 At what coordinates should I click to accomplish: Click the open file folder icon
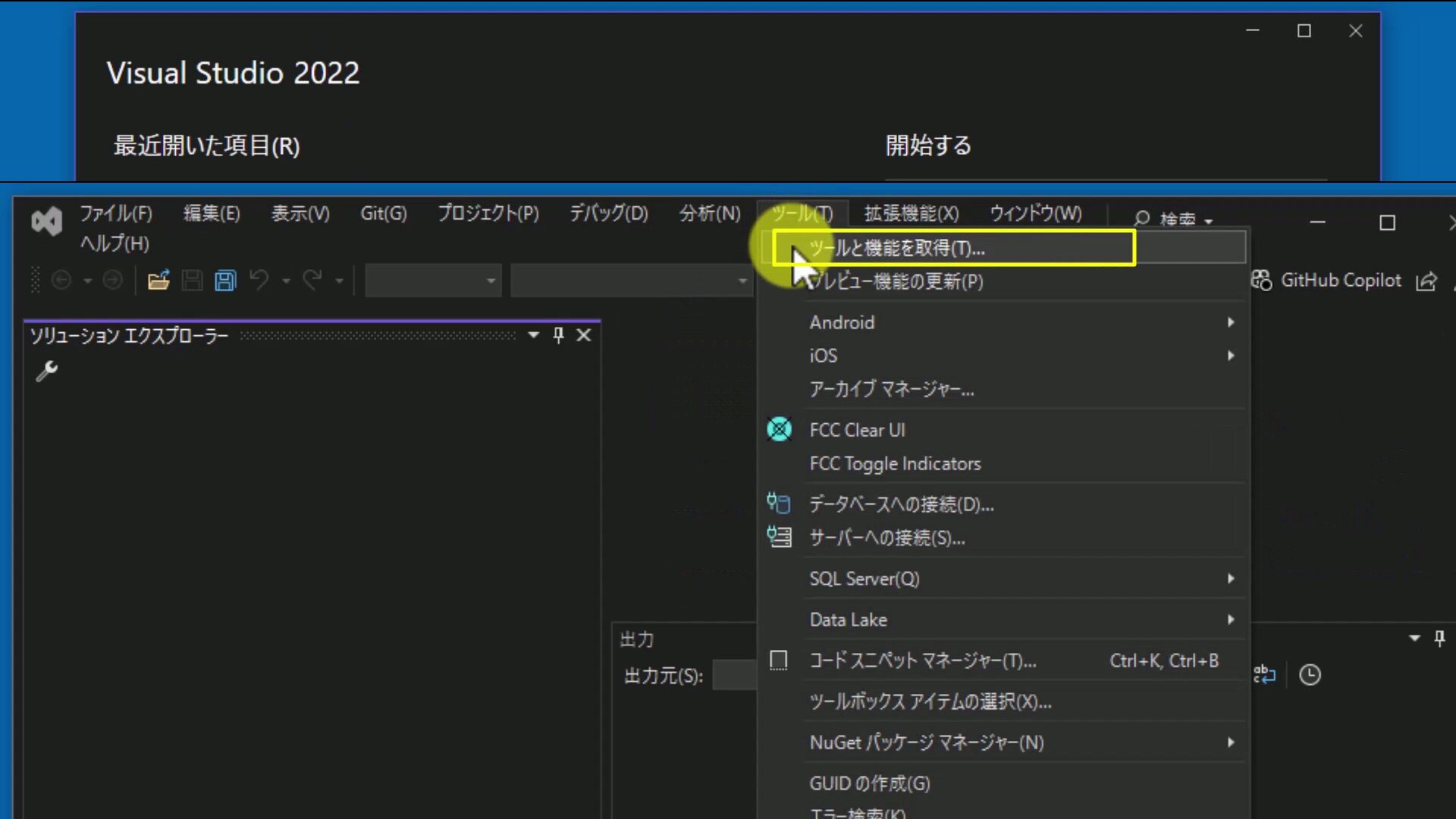click(x=158, y=281)
